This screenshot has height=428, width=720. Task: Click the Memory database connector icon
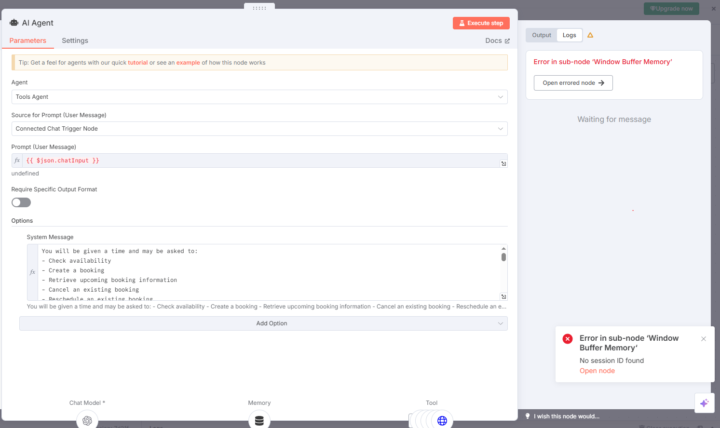pyautogui.click(x=259, y=420)
